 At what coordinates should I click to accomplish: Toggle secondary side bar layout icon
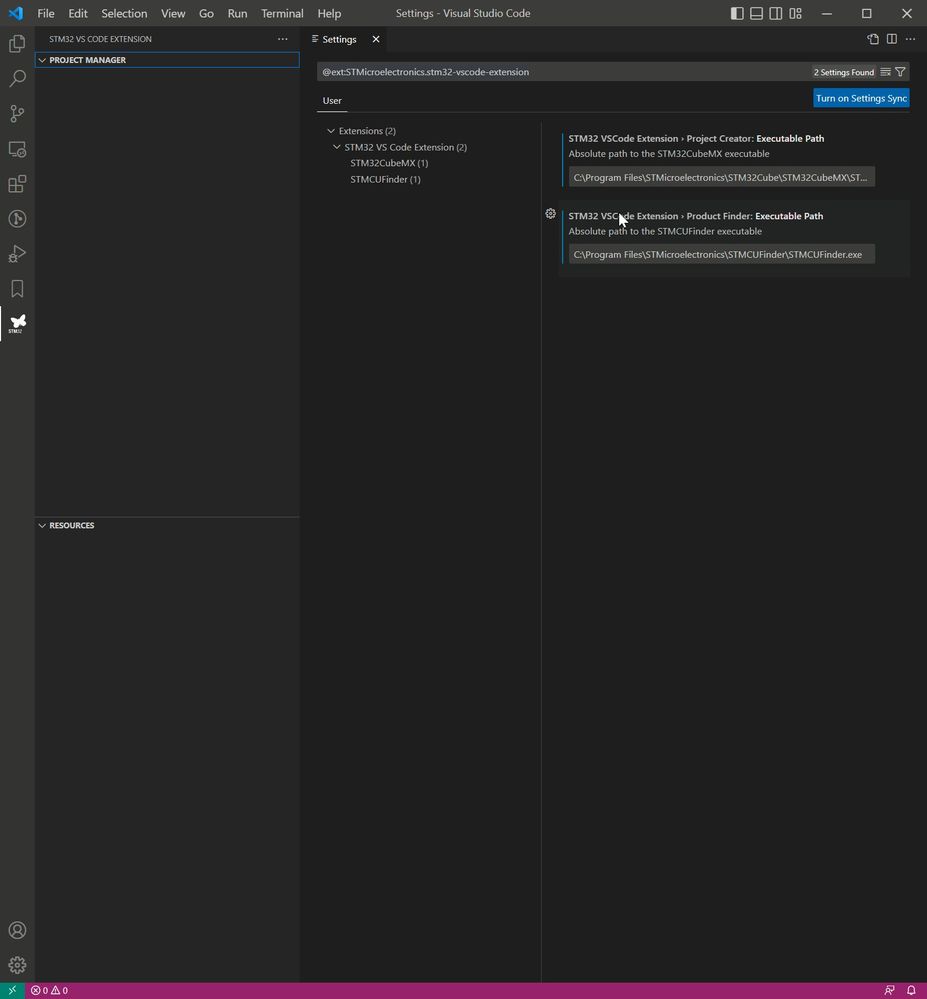point(776,13)
